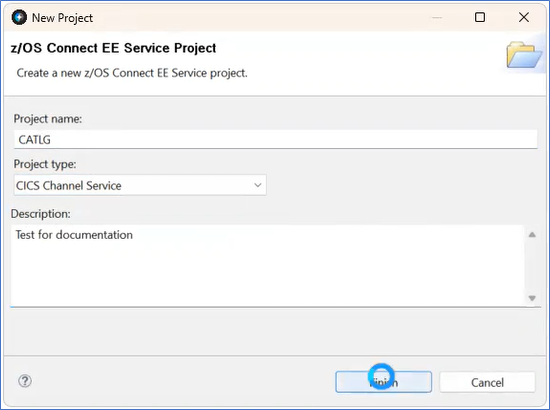550x410 pixels.
Task: Click the description scrollbar down arrow
Action: click(x=532, y=298)
